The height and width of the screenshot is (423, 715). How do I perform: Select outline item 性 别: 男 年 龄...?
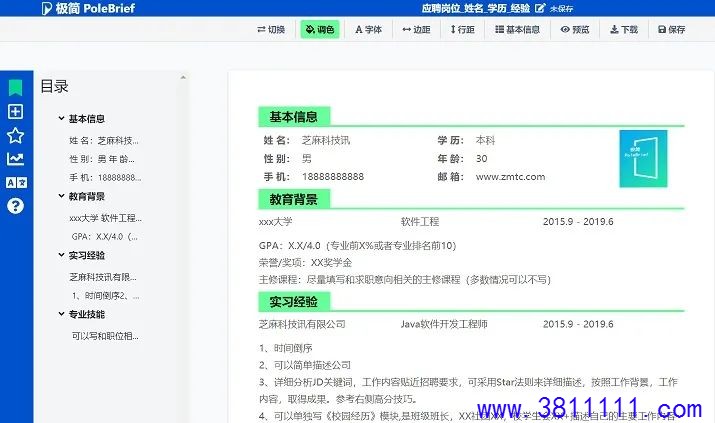pos(102,159)
